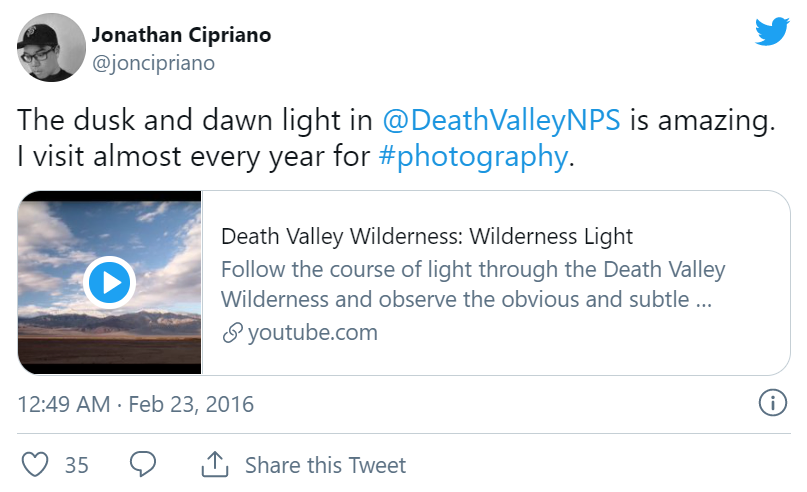807x492 pixels.
Task: Click the Jonathan Cipriano display name
Action: coord(181,35)
